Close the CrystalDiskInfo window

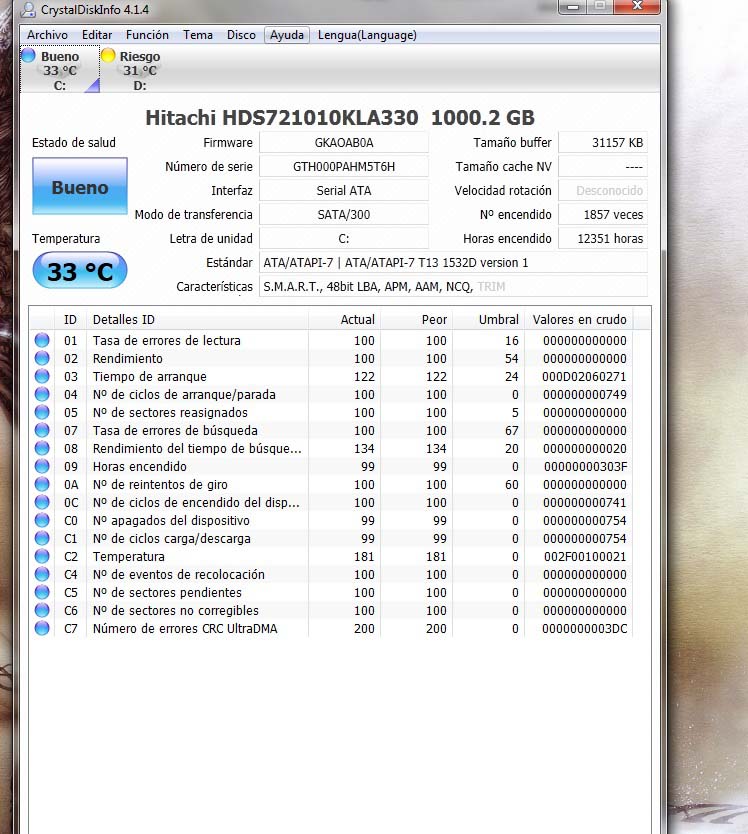(637, 6)
